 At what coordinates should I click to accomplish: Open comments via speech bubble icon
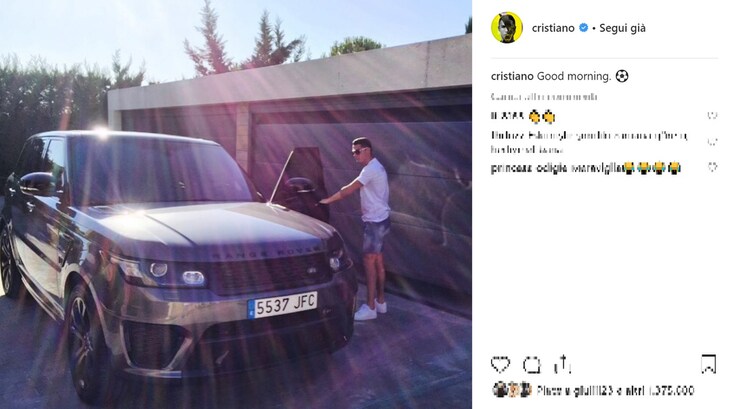coord(532,365)
